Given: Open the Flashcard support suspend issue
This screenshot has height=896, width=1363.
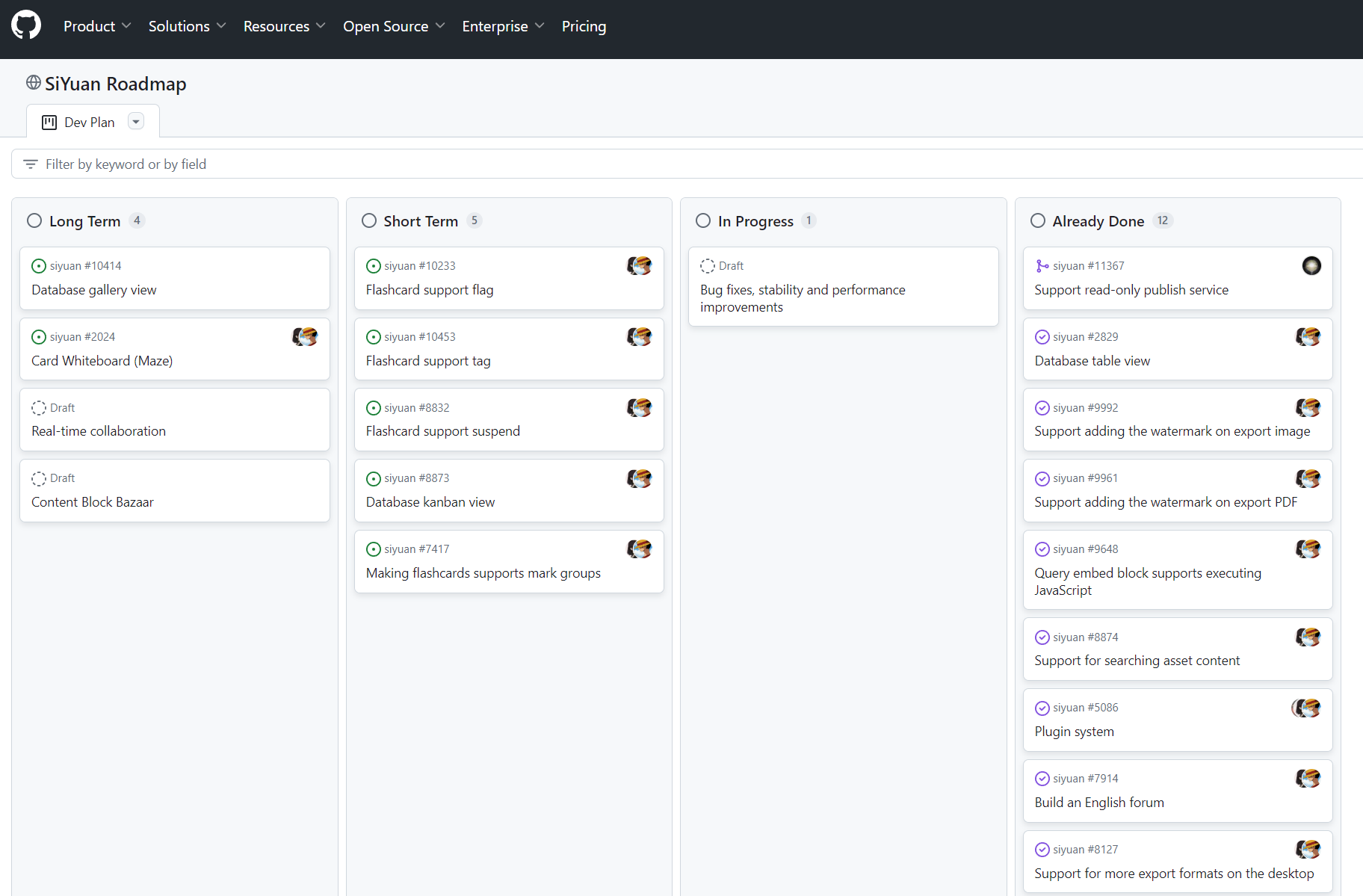Looking at the screenshot, I should pos(443,431).
